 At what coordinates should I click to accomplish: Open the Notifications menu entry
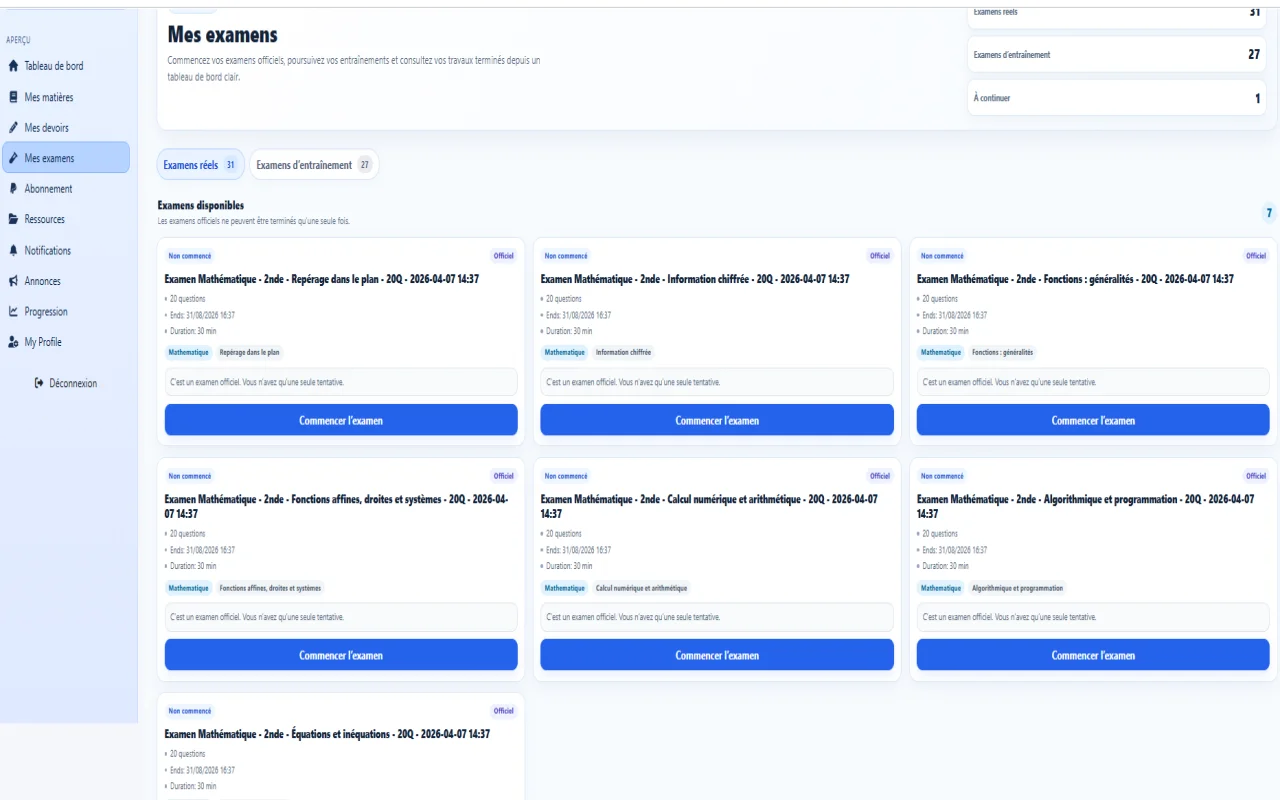(66, 250)
